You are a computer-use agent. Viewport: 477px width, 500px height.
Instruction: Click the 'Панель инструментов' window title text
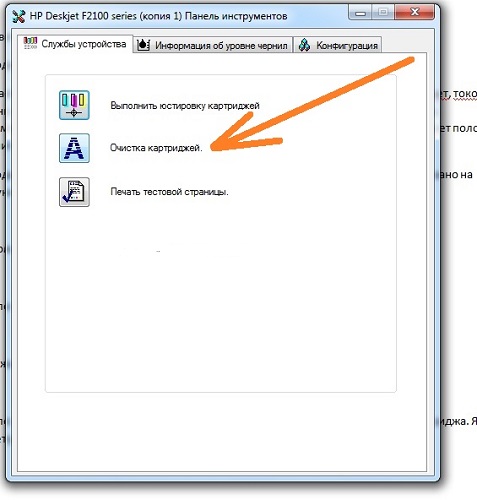pos(236,16)
